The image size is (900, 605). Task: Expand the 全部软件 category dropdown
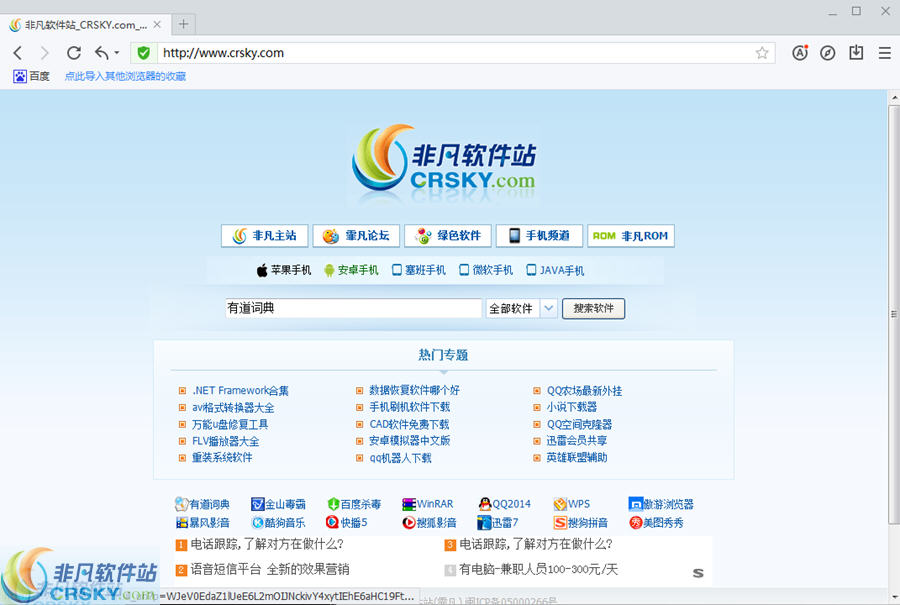point(521,308)
